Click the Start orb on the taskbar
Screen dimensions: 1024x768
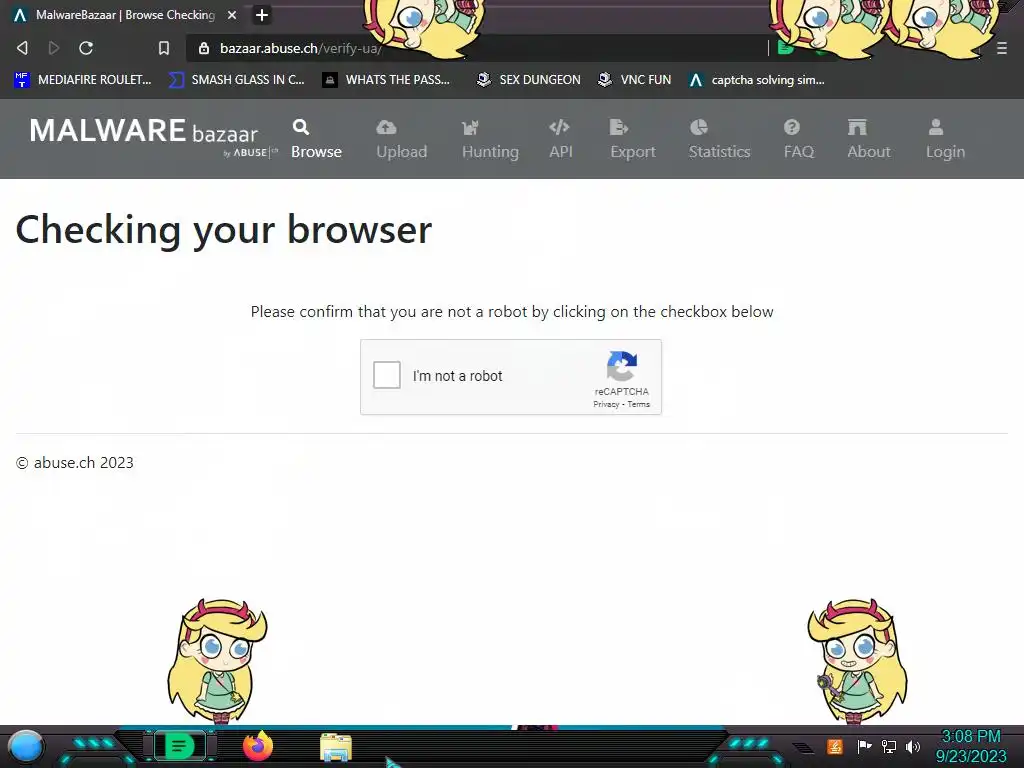coord(26,747)
